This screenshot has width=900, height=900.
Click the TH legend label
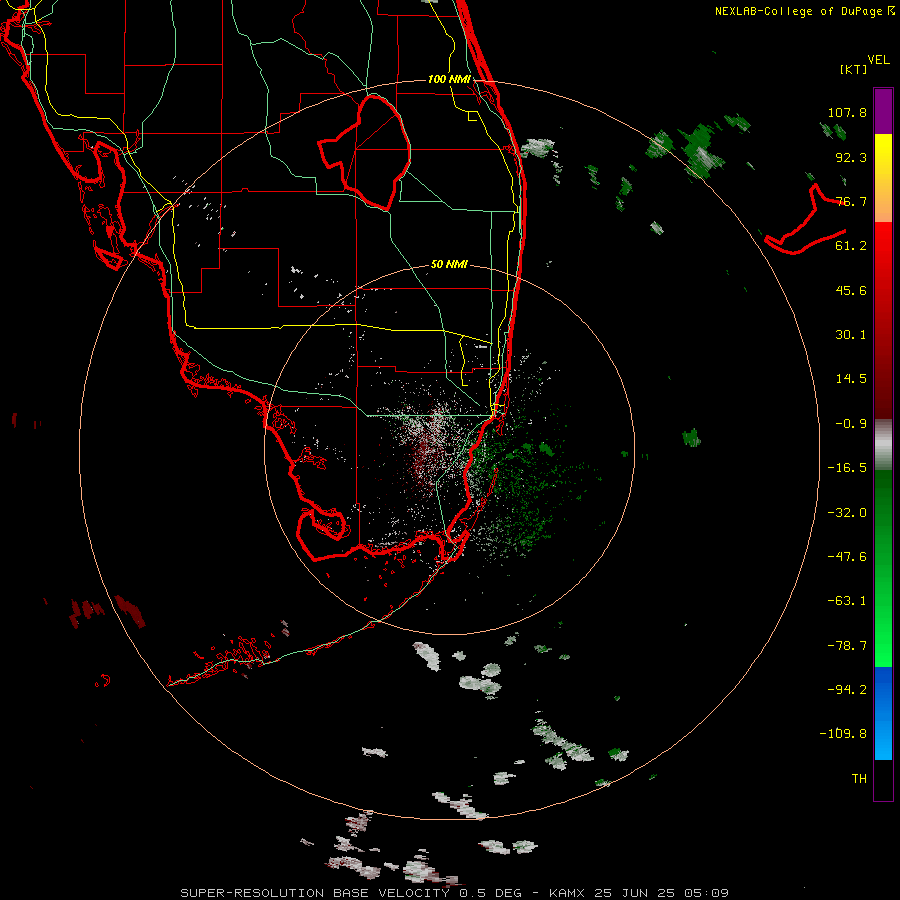[859, 779]
